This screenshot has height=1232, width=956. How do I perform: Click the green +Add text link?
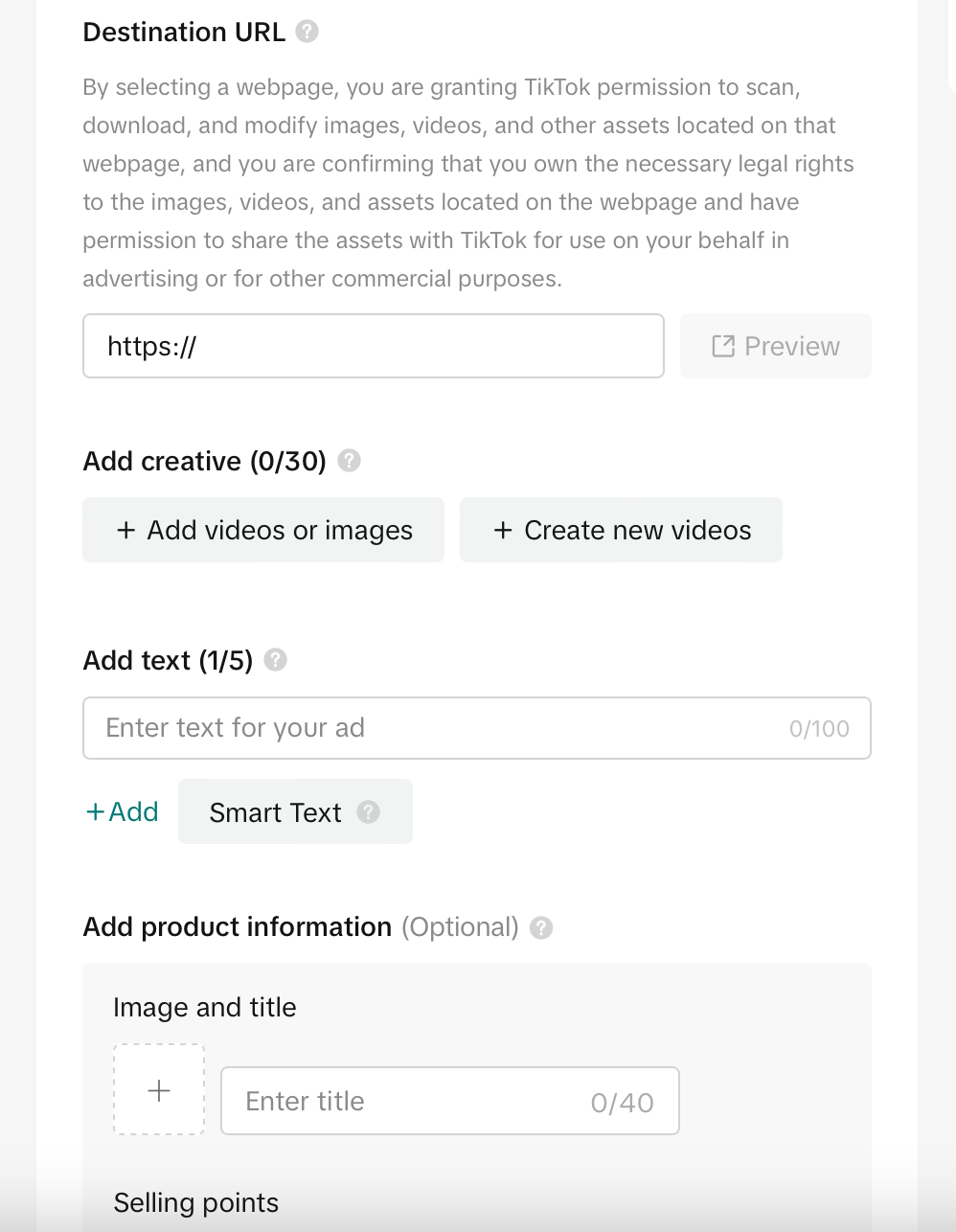[x=122, y=811]
